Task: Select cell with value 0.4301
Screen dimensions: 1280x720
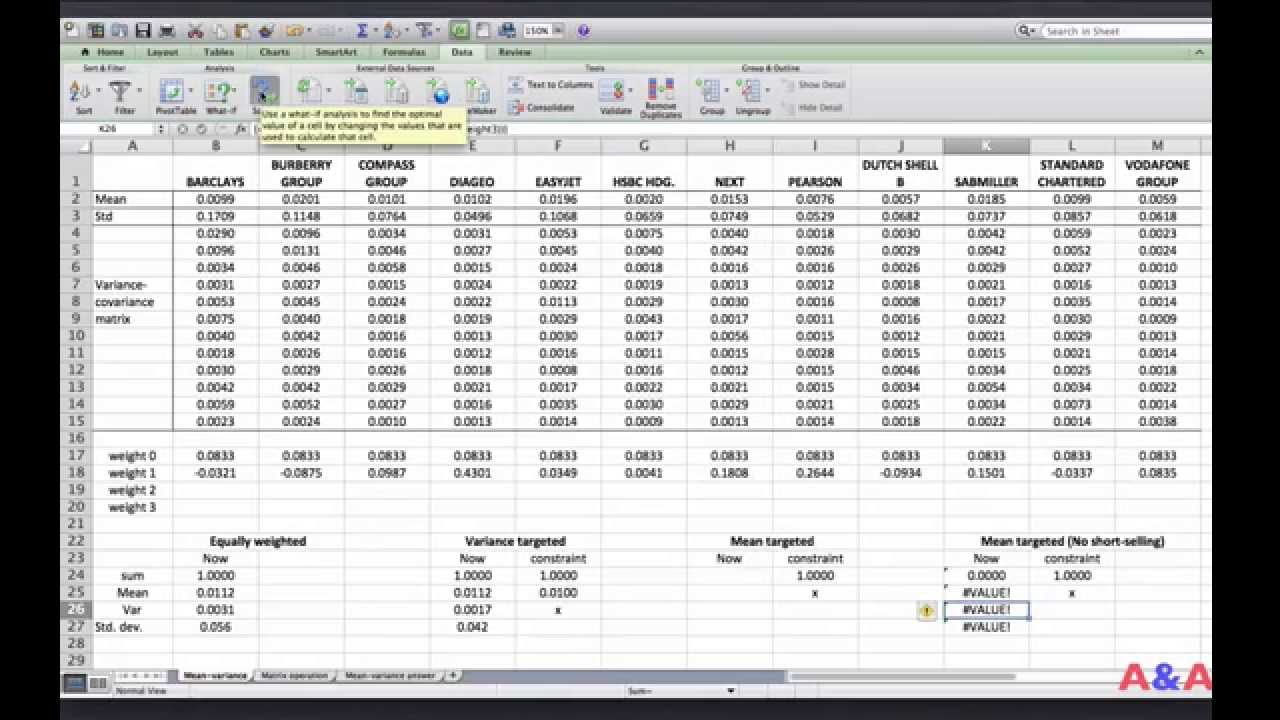Action: point(472,473)
